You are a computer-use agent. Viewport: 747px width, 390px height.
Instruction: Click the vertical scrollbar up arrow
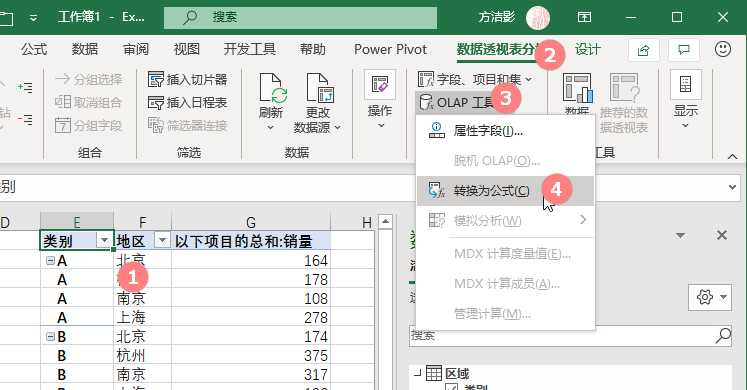coord(385,221)
